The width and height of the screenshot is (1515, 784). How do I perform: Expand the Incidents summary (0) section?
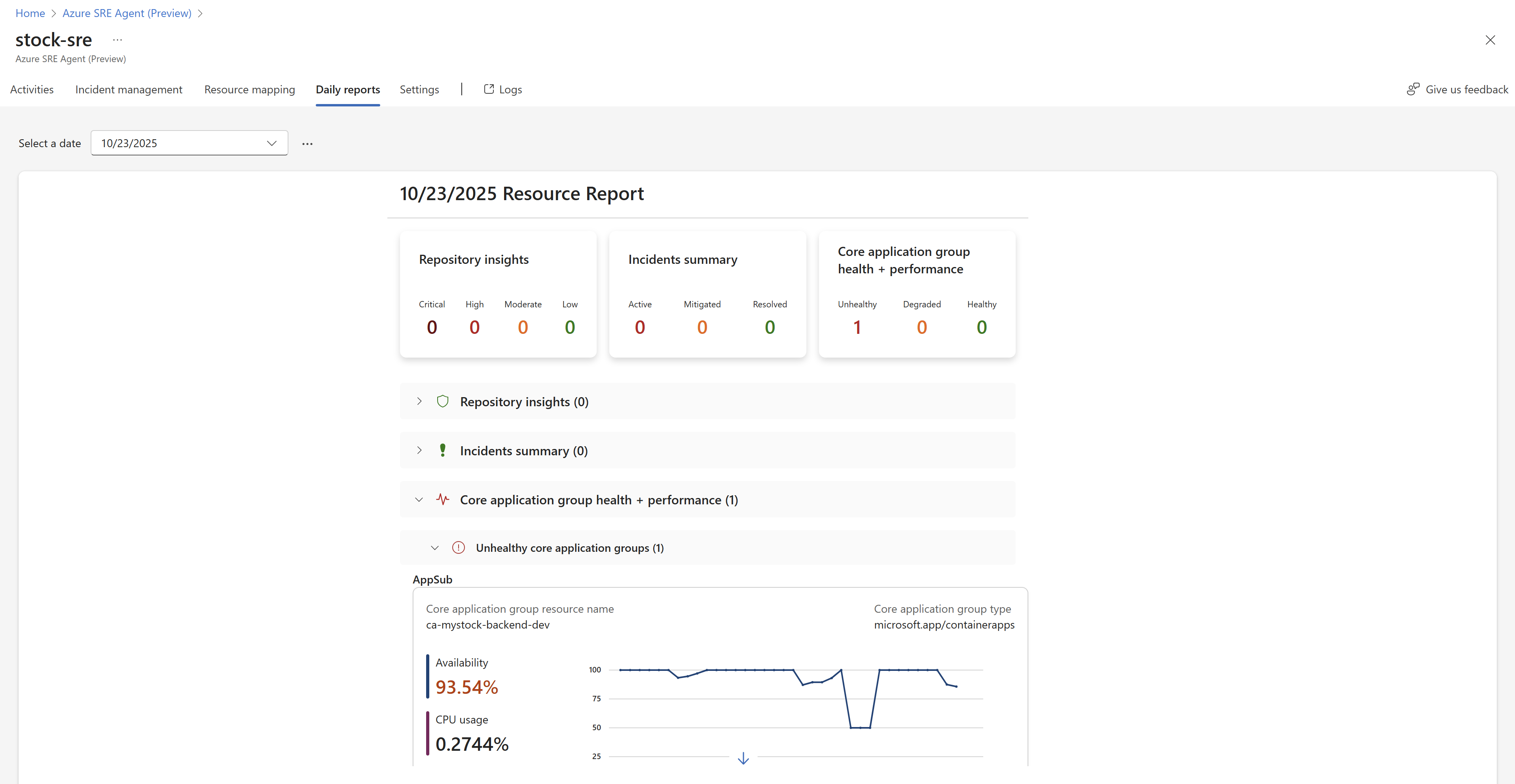click(x=419, y=451)
